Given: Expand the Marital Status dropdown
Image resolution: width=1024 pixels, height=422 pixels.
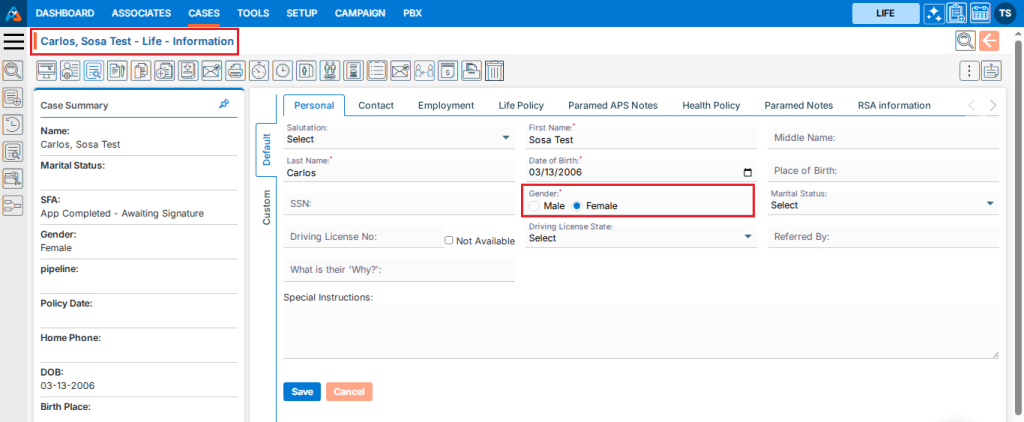Looking at the screenshot, I should (884, 204).
